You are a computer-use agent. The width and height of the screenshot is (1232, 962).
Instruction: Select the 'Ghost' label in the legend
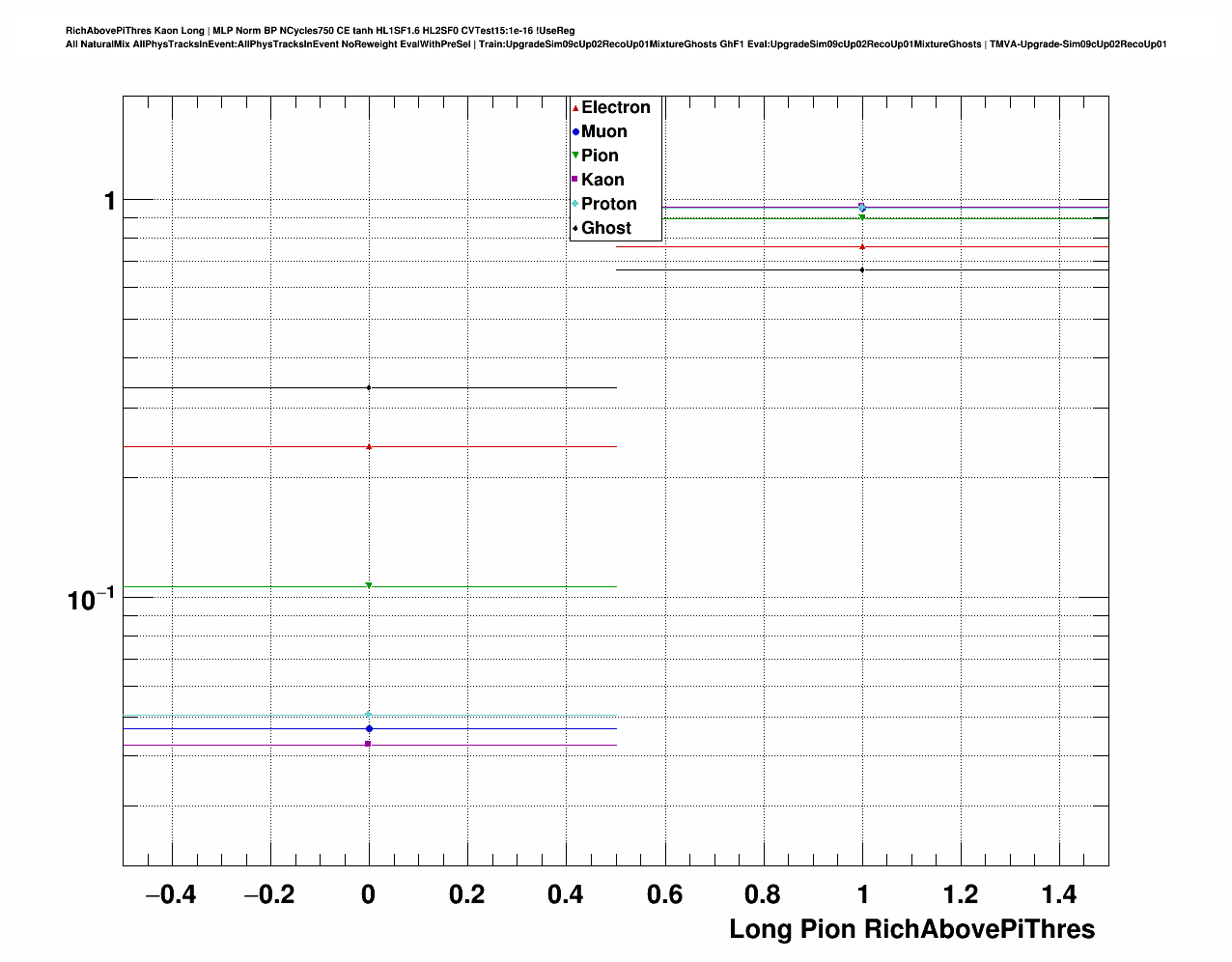click(605, 228)
